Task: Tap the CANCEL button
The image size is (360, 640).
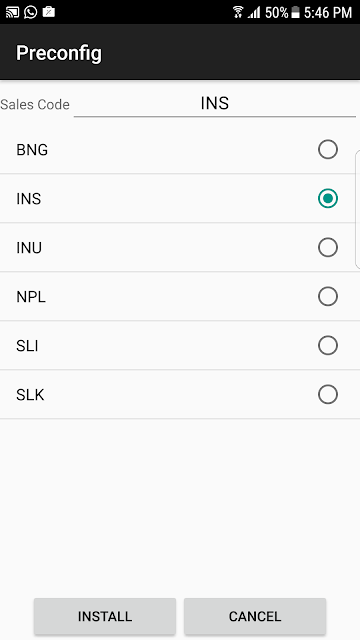Action: (x=255, y=616)
